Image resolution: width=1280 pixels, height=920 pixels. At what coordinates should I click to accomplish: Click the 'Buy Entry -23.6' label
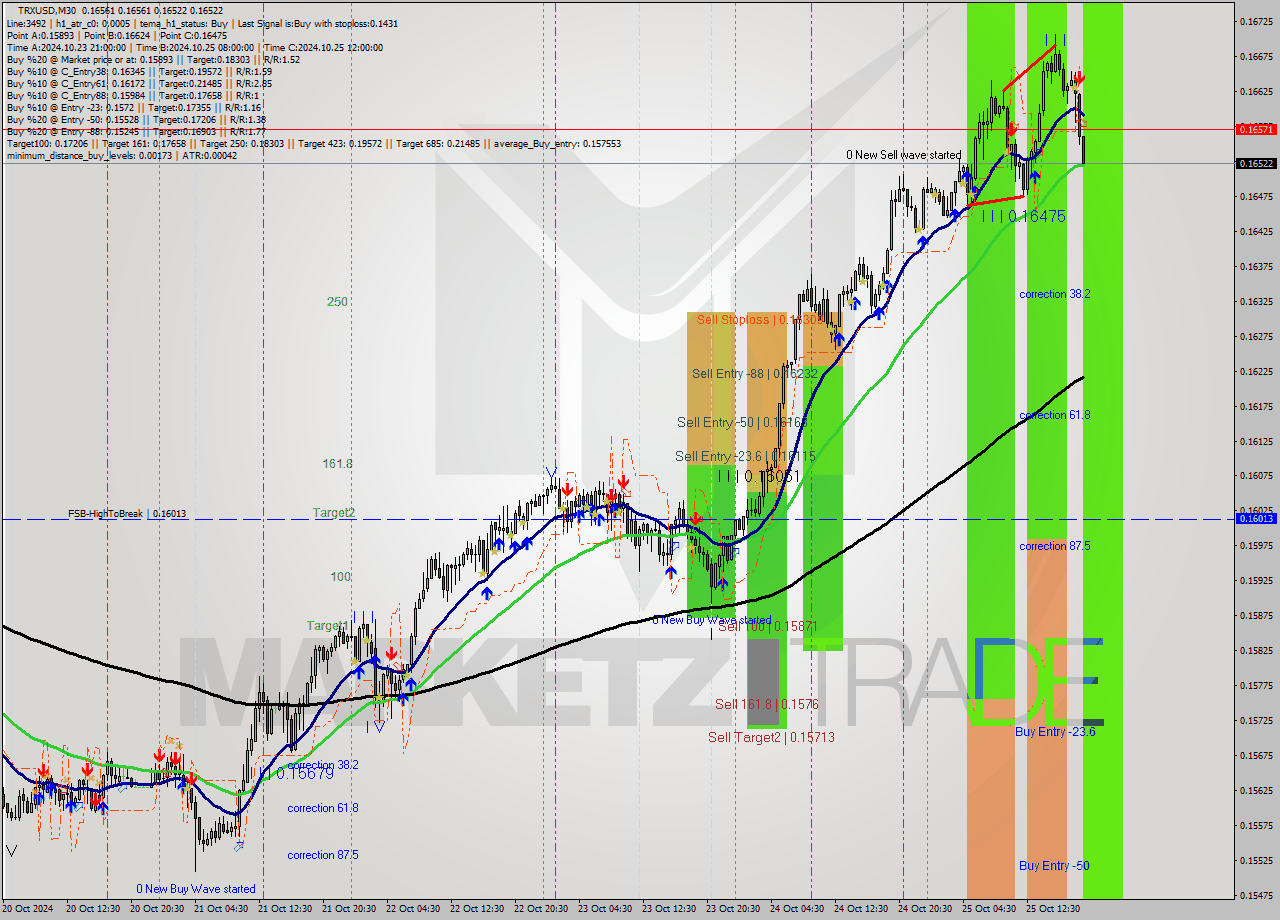pyautogui.click(x=1055, y=732)
